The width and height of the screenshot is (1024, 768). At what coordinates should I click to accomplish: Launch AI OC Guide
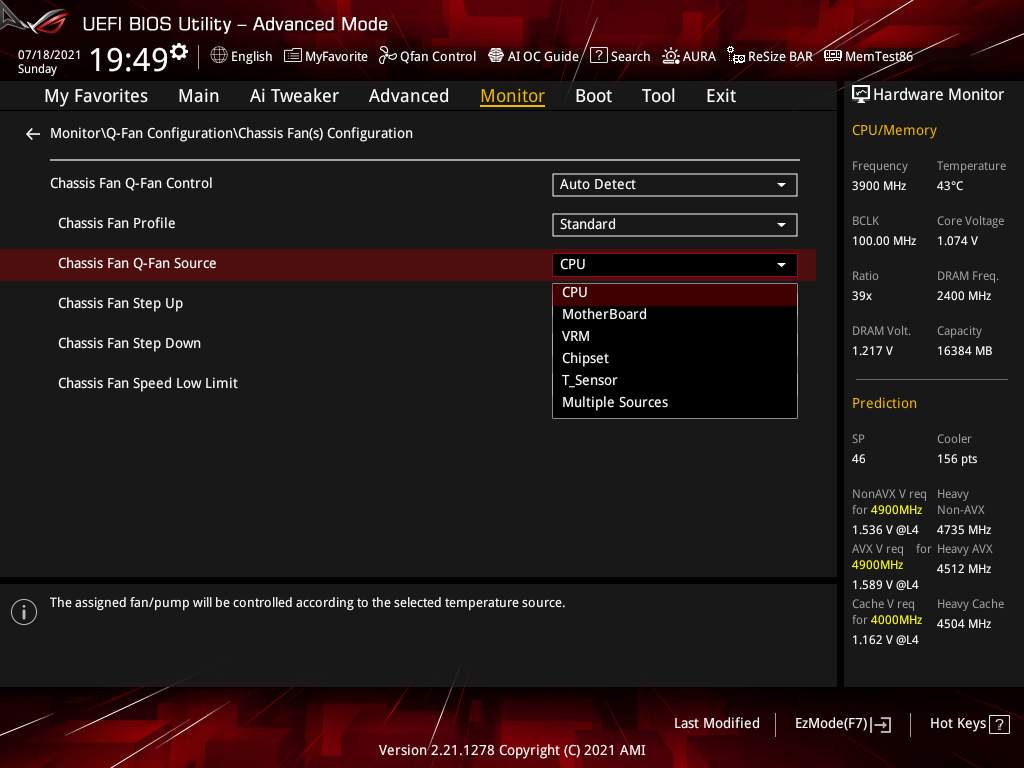533,56
